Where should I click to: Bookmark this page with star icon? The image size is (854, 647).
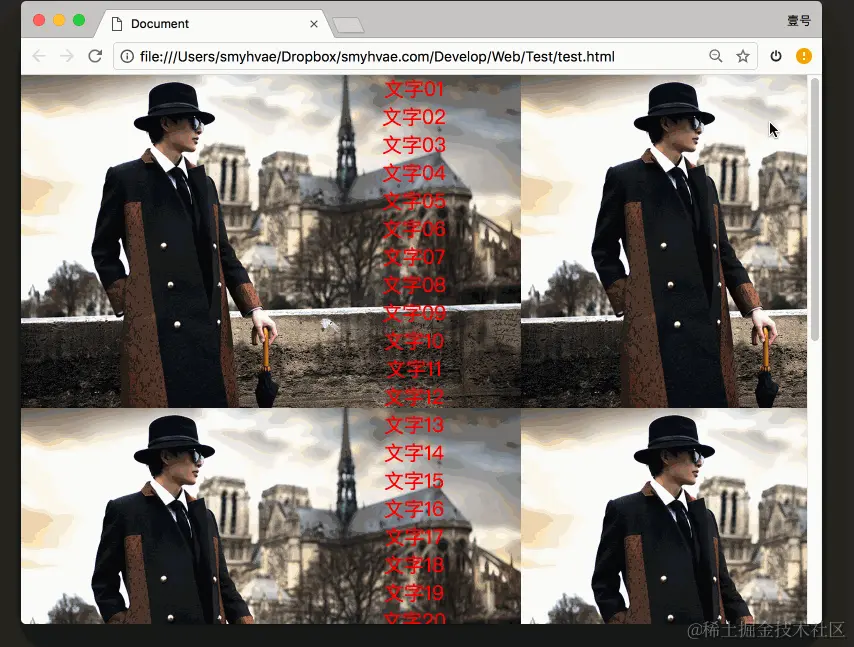click(x=743, y=56)
